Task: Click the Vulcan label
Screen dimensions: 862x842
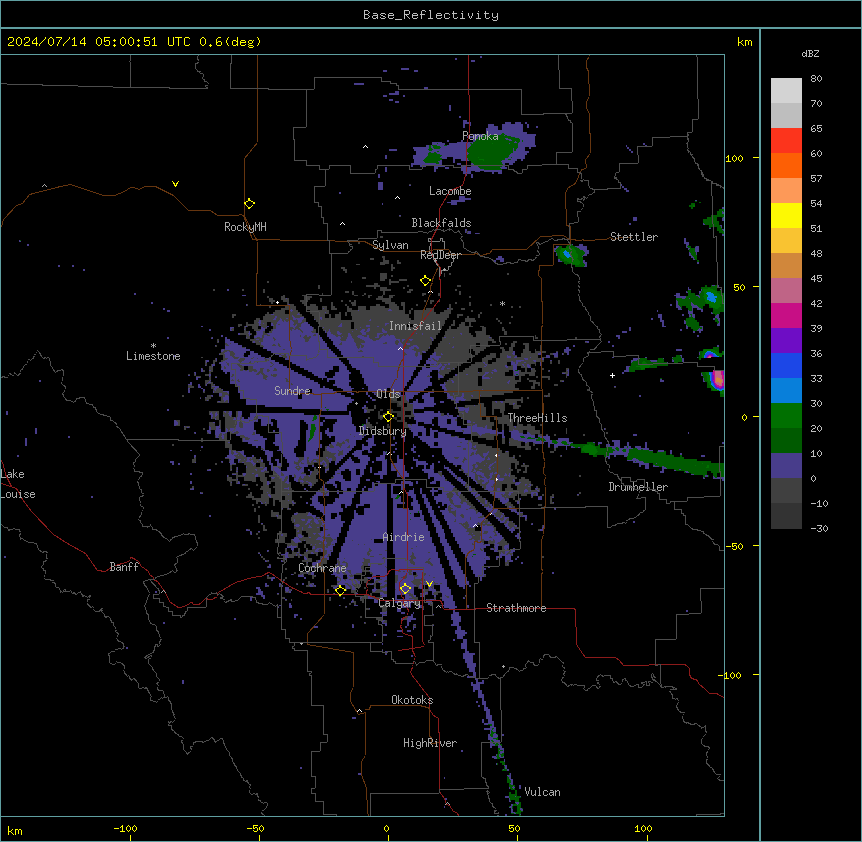Action: pos(542,792)
